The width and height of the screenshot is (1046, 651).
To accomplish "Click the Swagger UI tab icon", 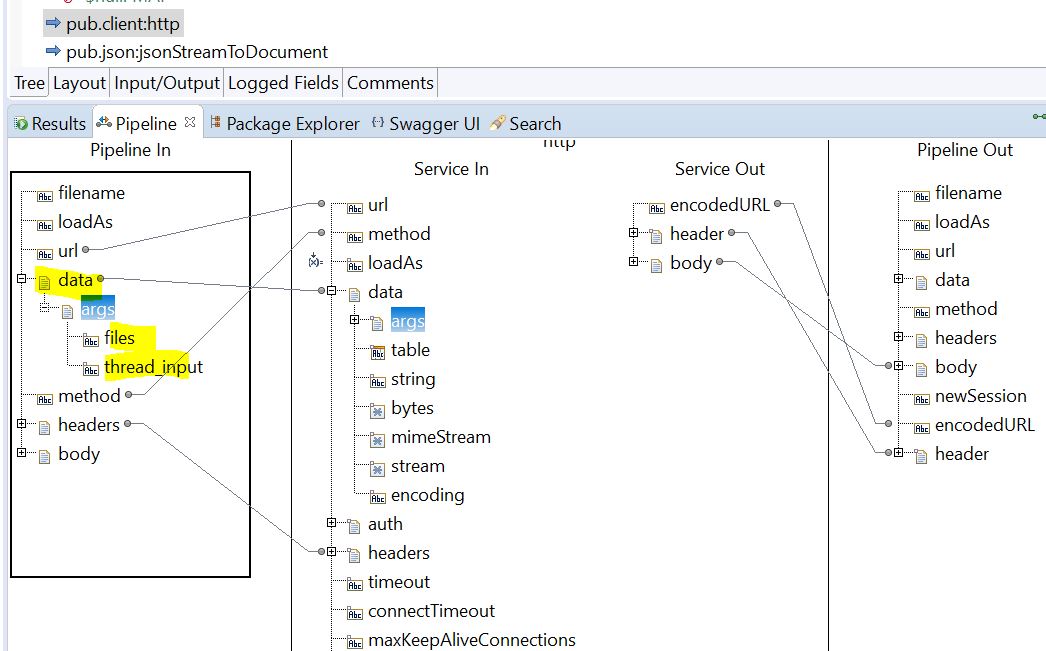I will pos(377,124).
